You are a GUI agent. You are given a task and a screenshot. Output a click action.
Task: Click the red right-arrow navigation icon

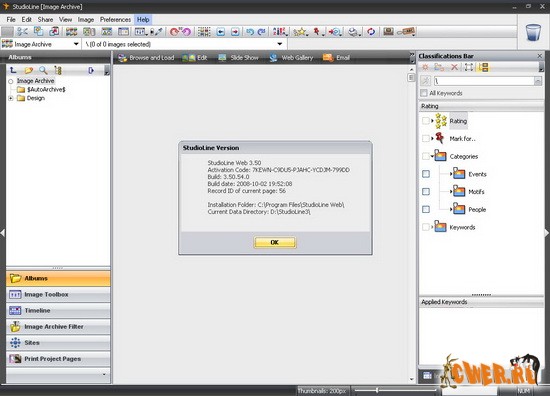(235, 32)
